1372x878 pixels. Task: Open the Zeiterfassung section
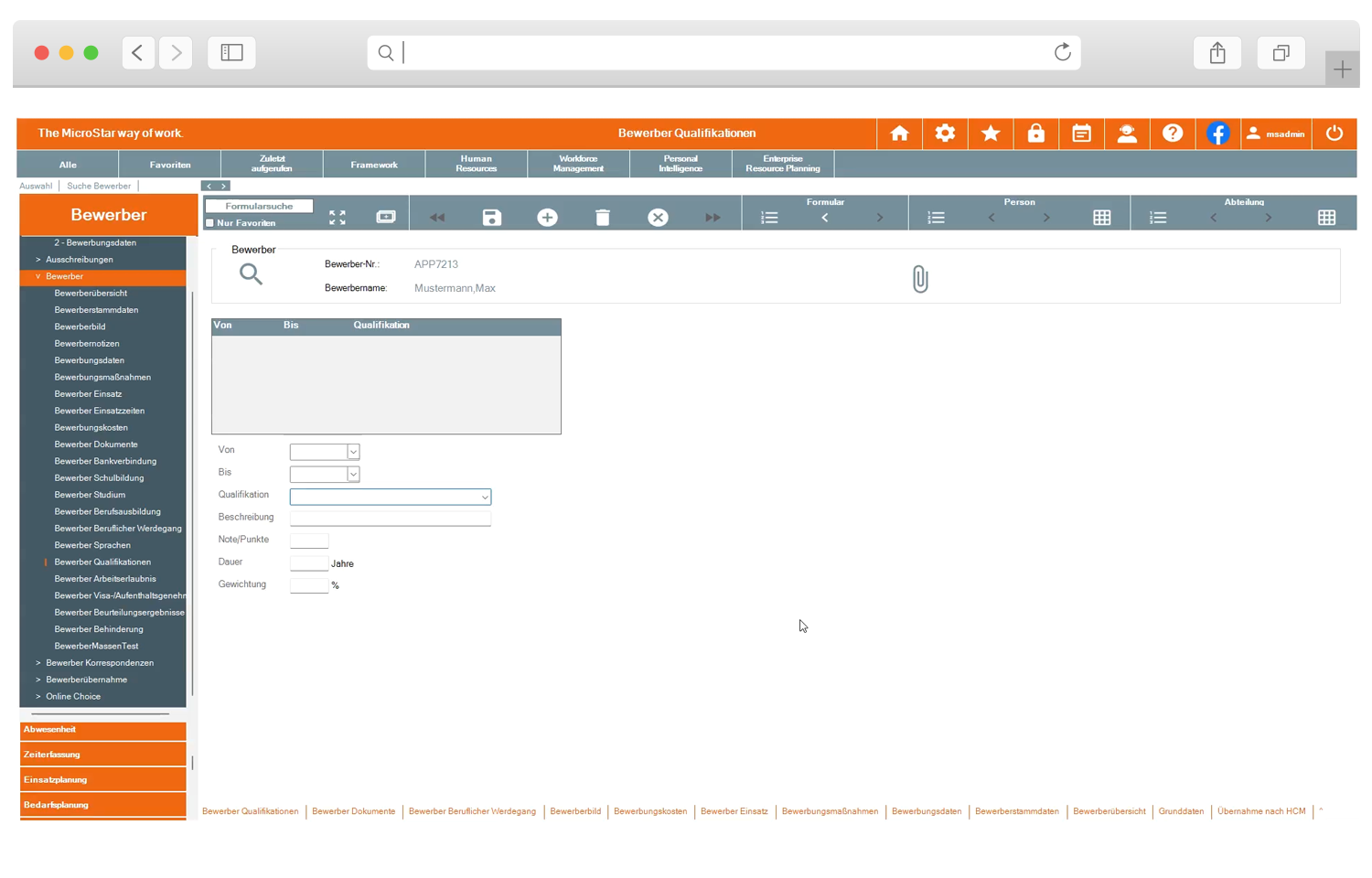(102, 755)
